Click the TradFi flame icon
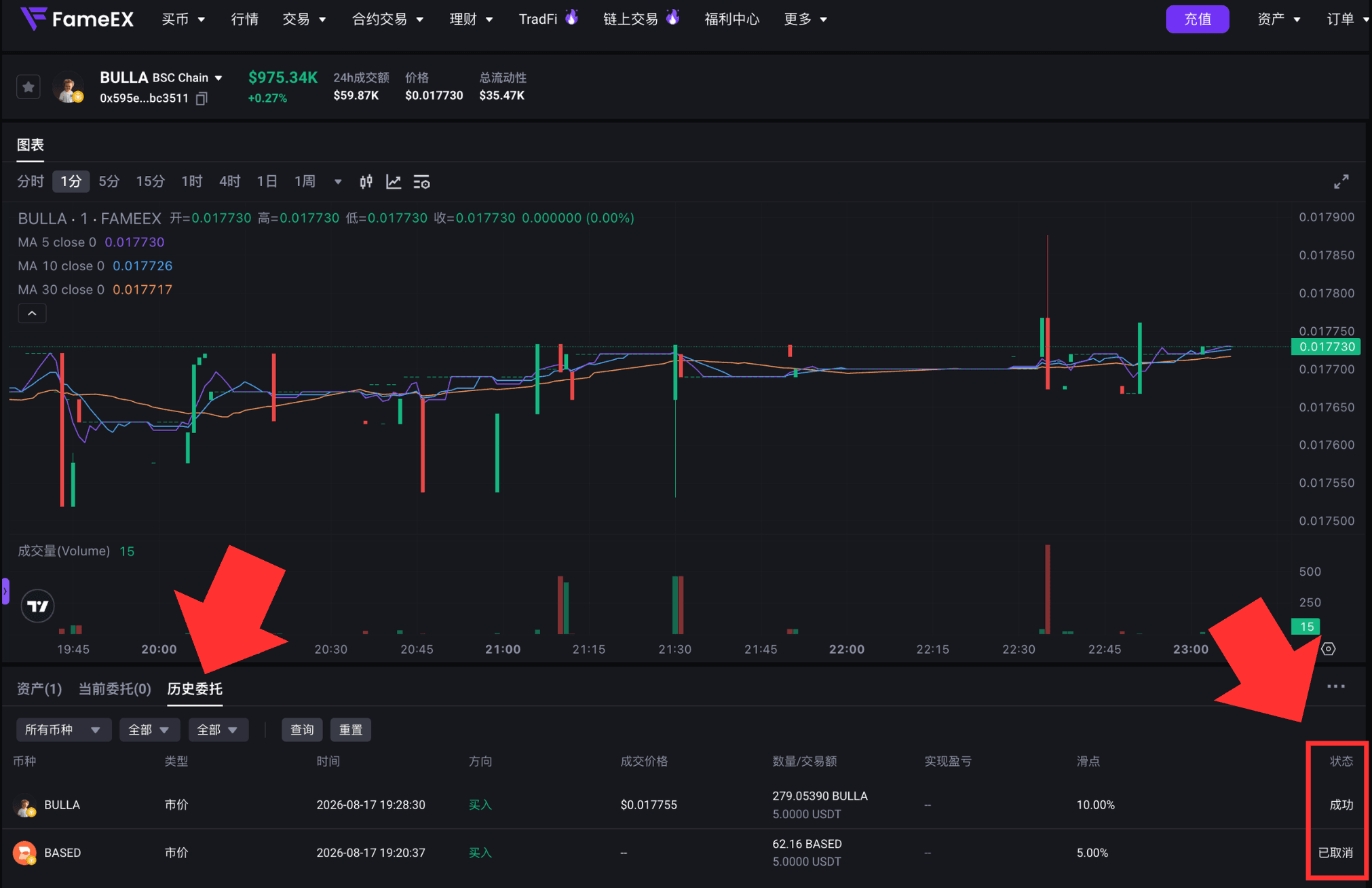Viewport: 1372px width, 888px height. [x=572, y=17]
